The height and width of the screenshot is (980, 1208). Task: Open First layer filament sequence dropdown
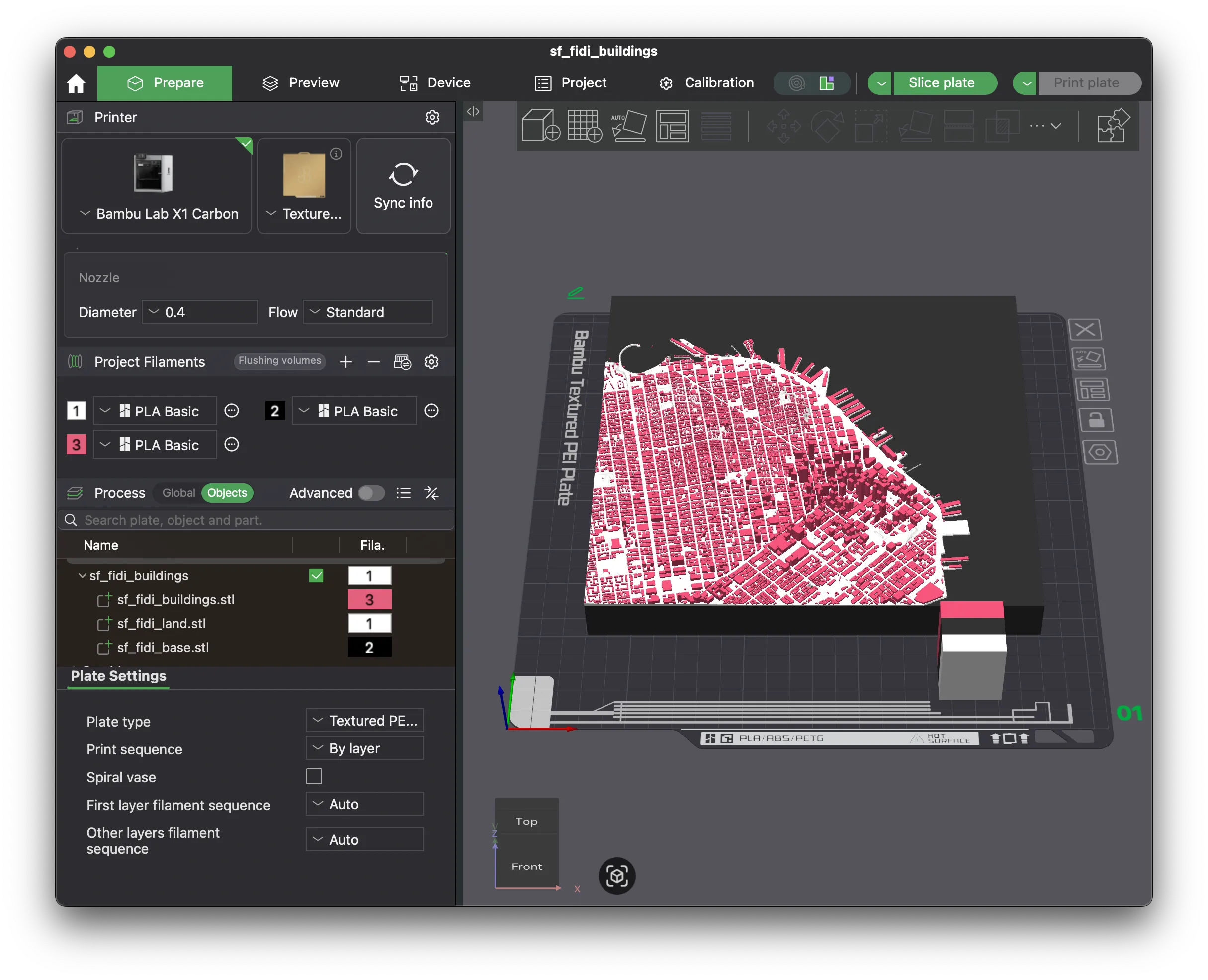coord(365,803)
